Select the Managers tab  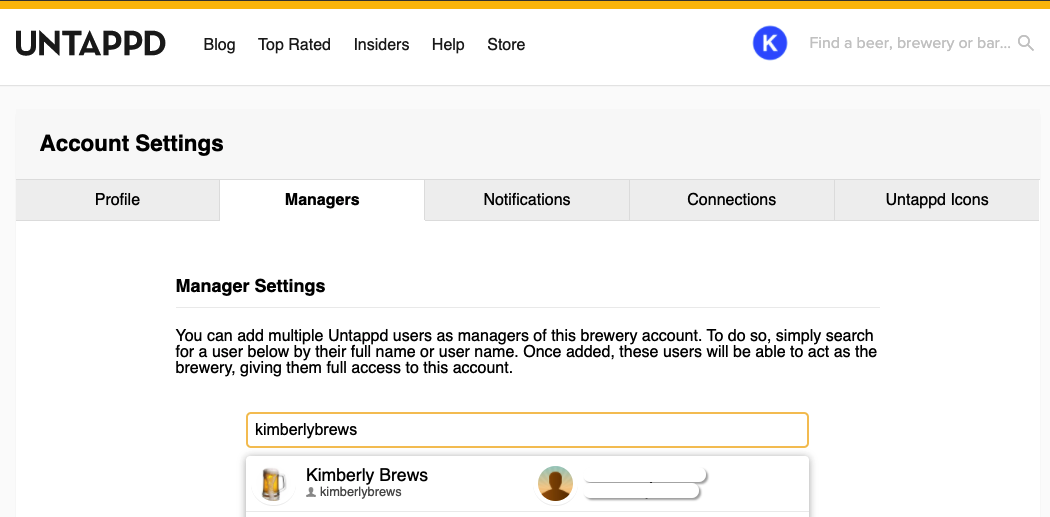[322, 200]
